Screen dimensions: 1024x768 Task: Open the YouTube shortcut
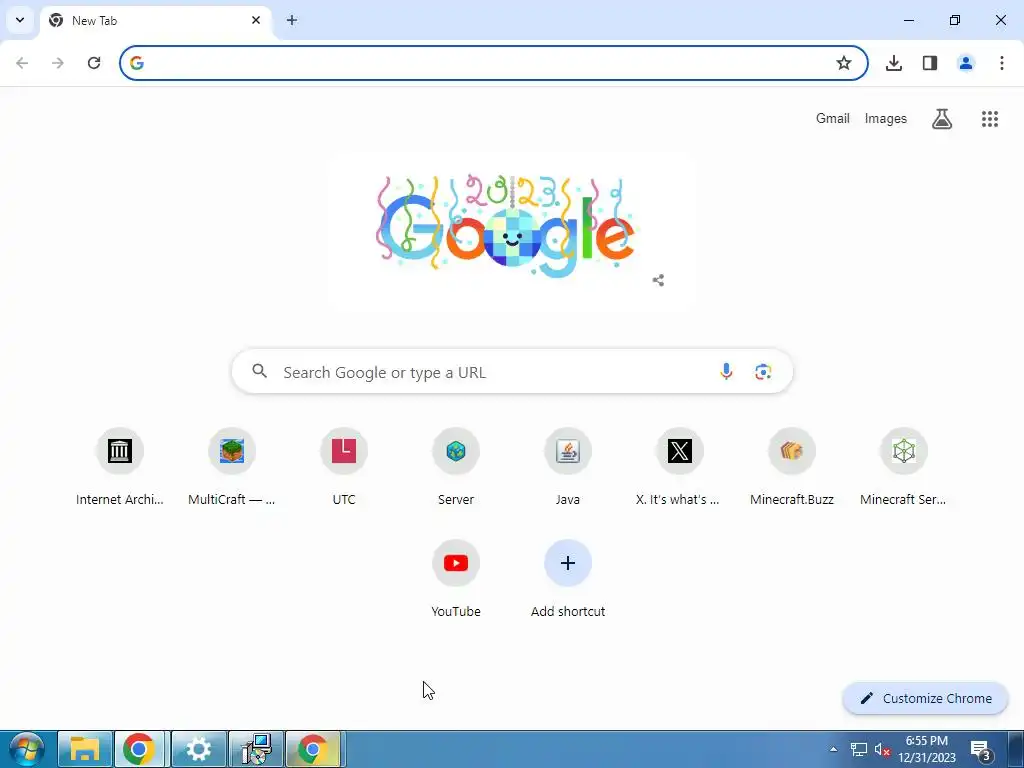point(456,579)
